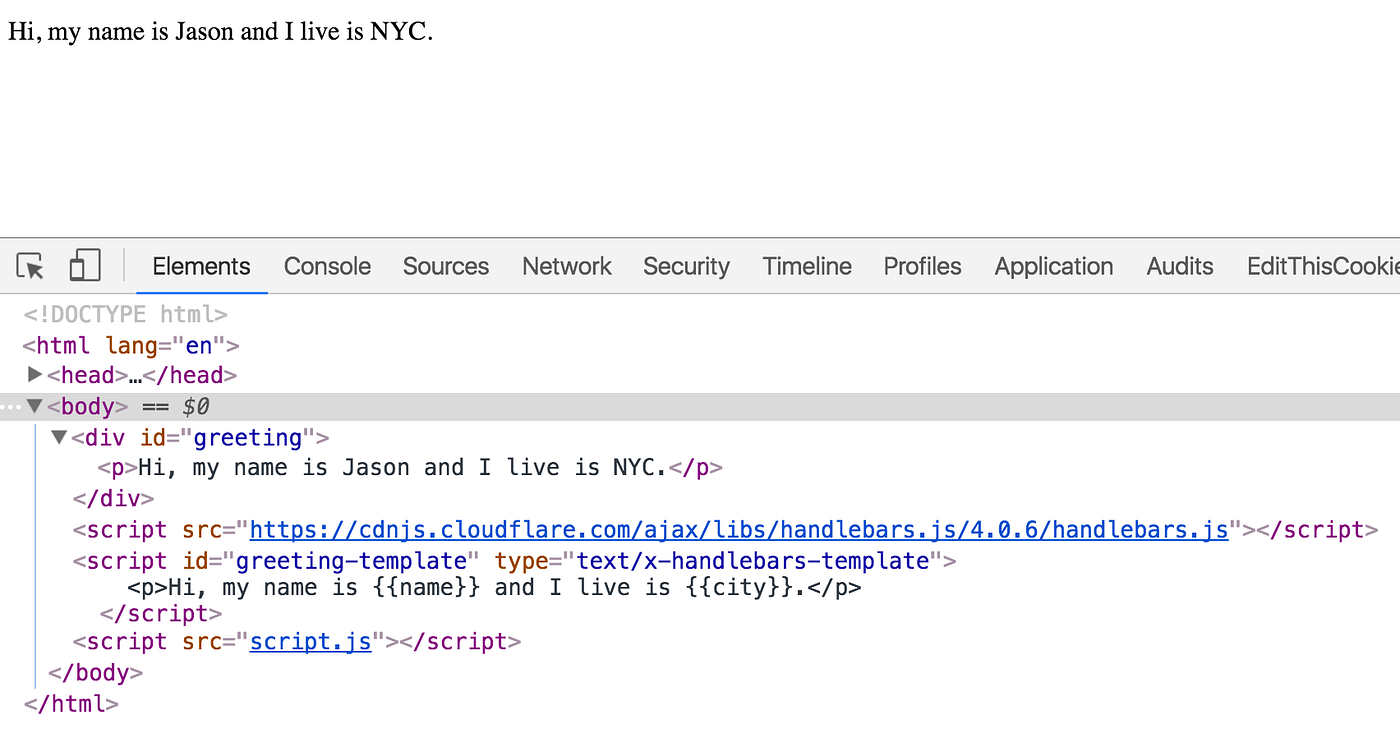Open the script.js source link
This screenshot has height=735, width=1400.
[x=310, y=641]
